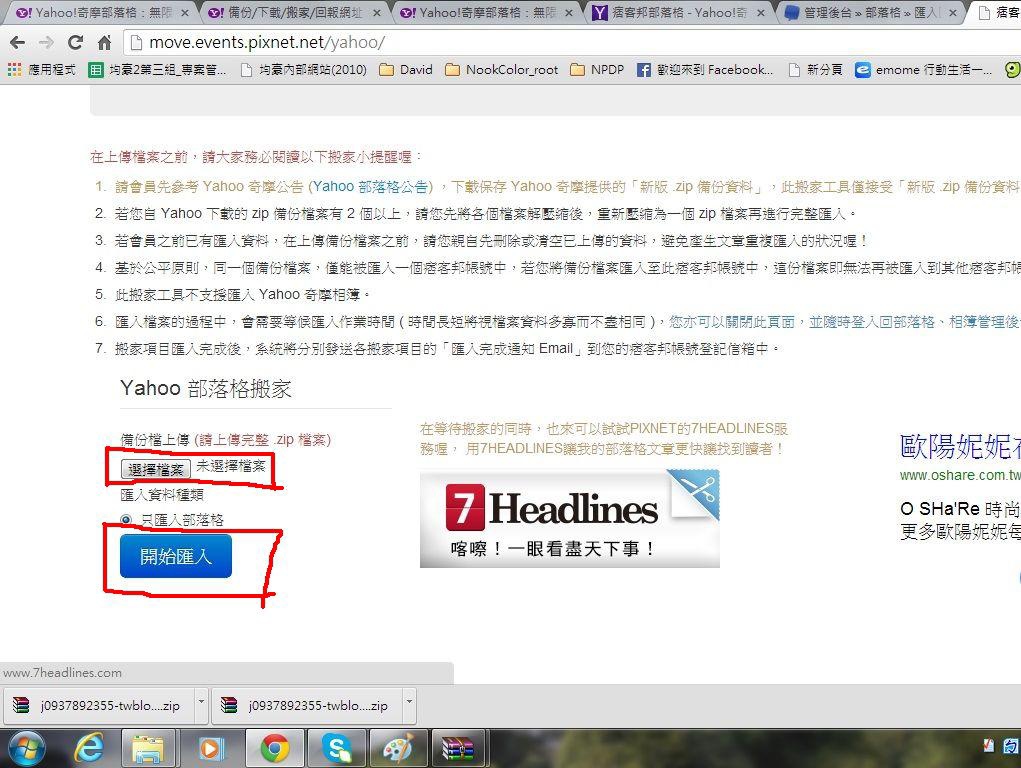This screenshot has width=1021, height=768.
Task: Click the 選擇檔案 file chooser button
Action: (156, 468)
